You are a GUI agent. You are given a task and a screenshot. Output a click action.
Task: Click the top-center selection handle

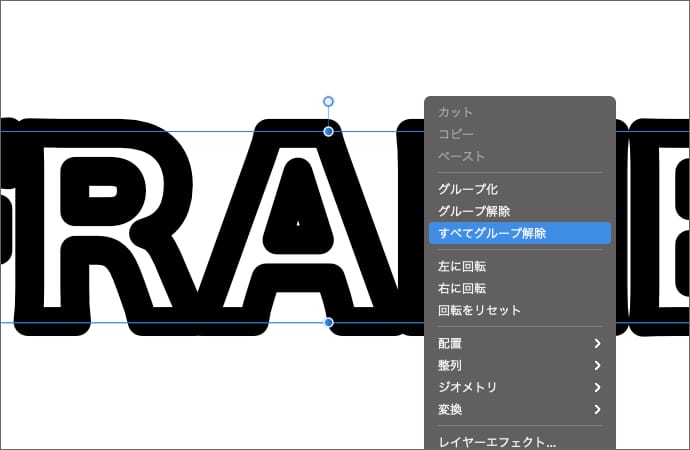[328, 131]
